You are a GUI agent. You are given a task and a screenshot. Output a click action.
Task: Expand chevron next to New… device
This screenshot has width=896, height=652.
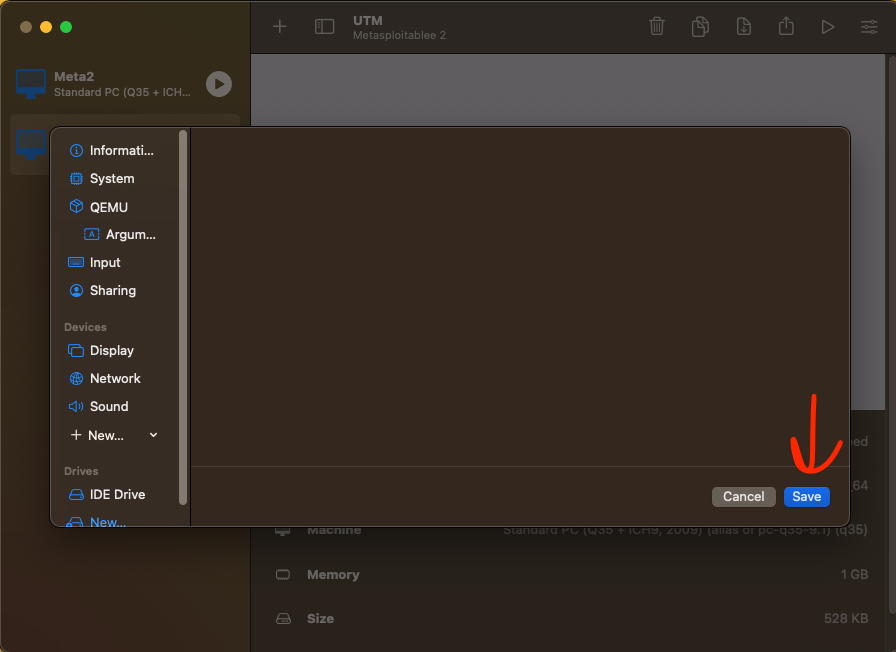point(153,435)
